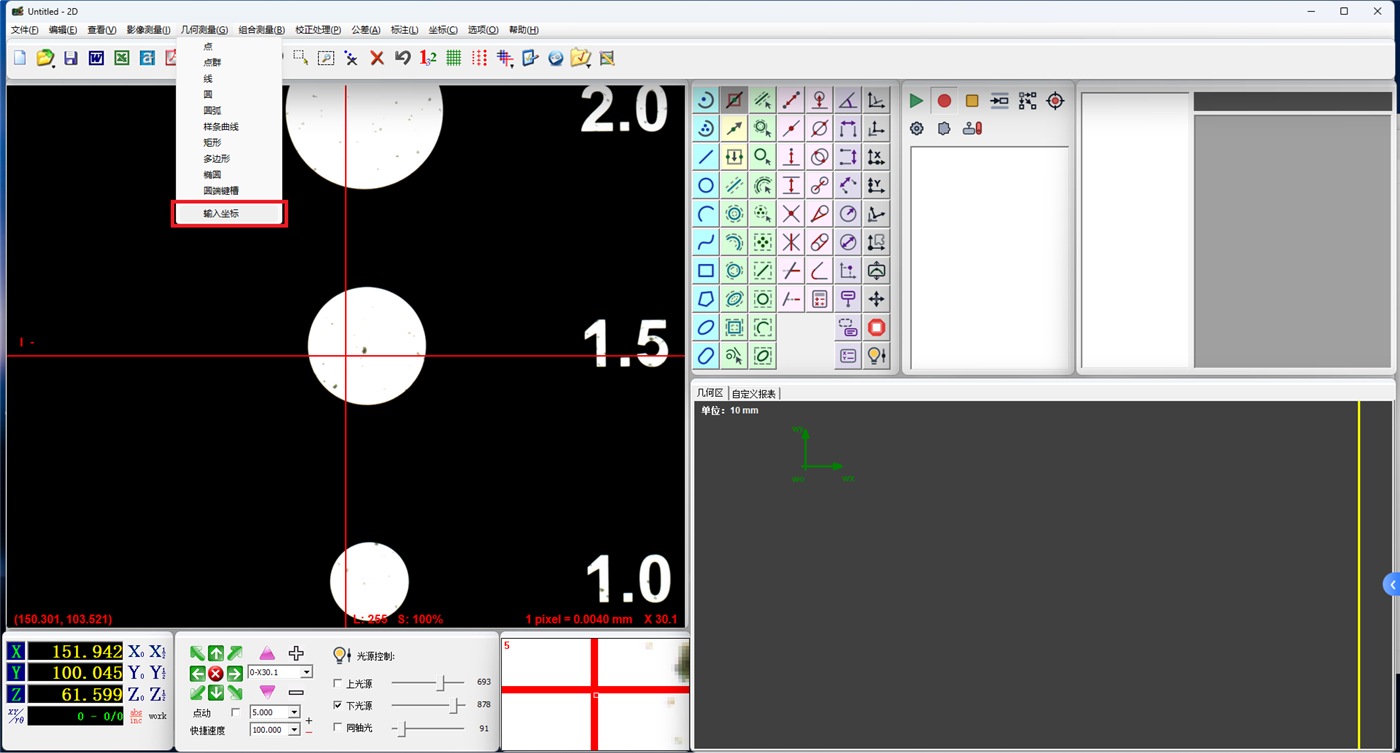Open the 0-X30.1 magnification dropdown
This screenshot has width=1400, height=753.
coord(307,672)
